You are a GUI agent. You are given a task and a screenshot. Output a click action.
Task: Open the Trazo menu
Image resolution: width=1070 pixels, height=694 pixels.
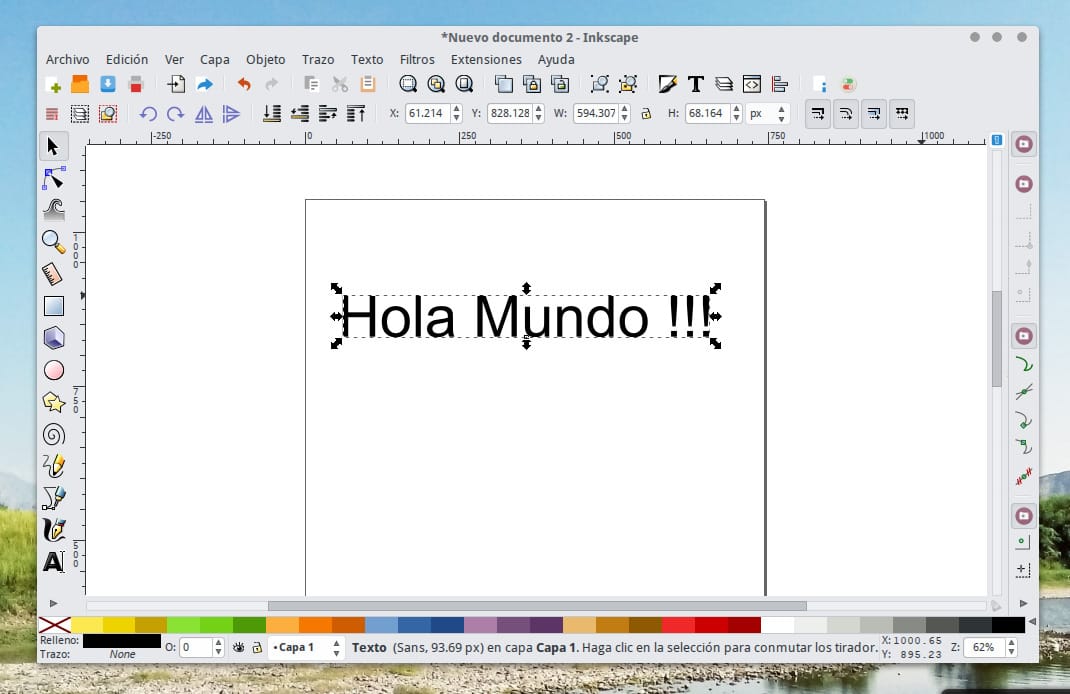tap(317, 60)
